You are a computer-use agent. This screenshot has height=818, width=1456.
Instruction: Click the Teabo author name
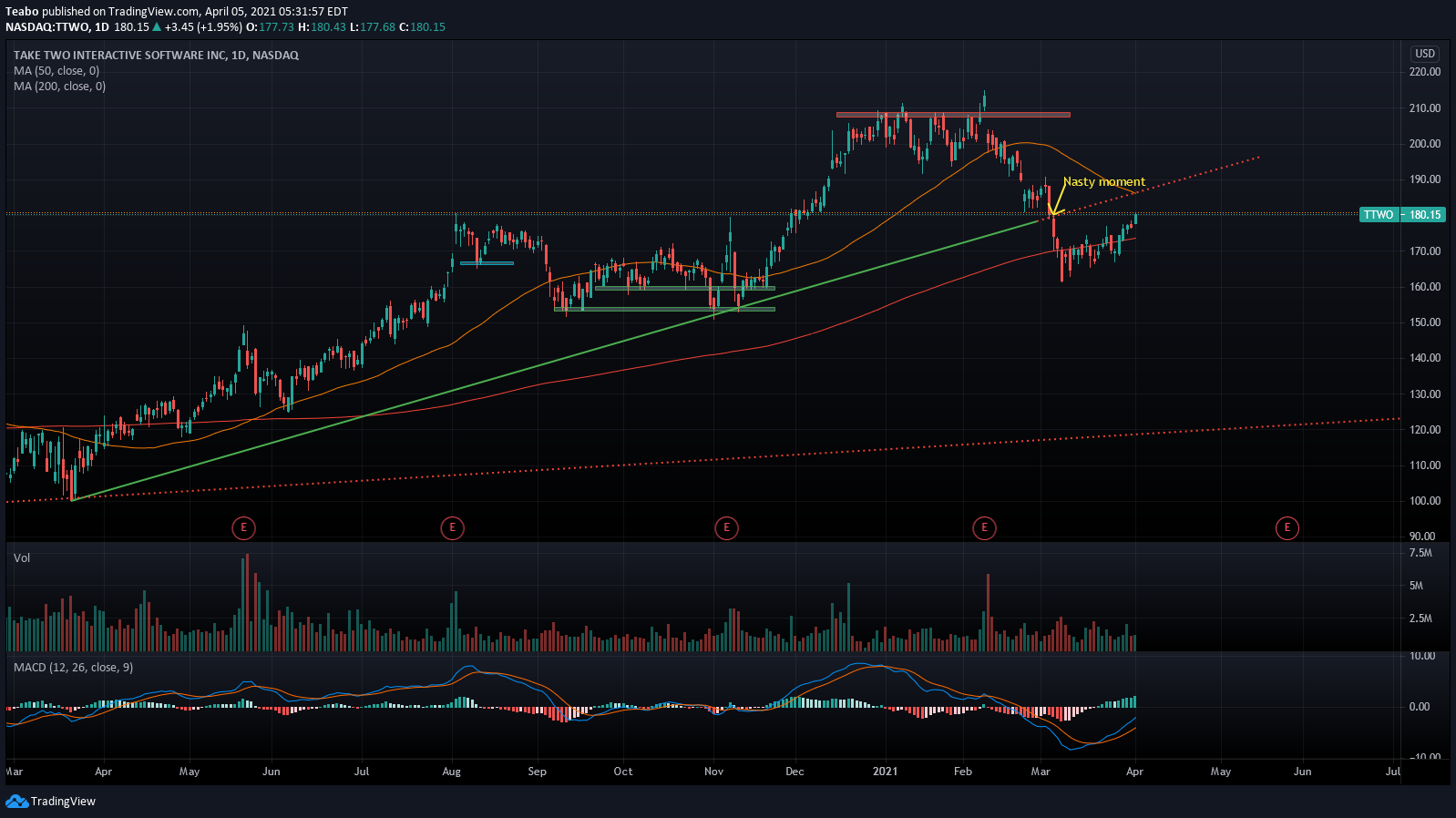tap(22, 12)
